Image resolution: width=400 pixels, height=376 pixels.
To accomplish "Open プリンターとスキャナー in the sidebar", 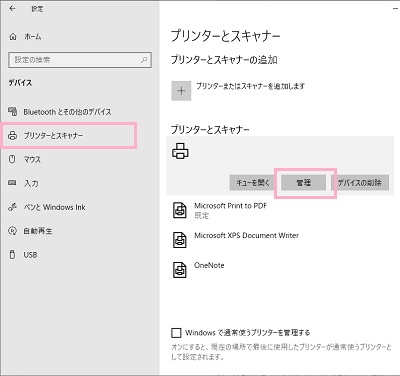I will (x=53, y=135).
